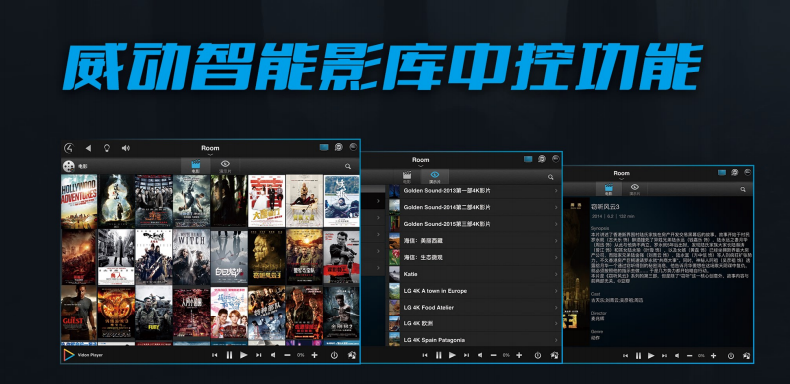Click the Vidon Player logo
The width and height of the screenshot is (790, 384).
[x=69, y=355]
